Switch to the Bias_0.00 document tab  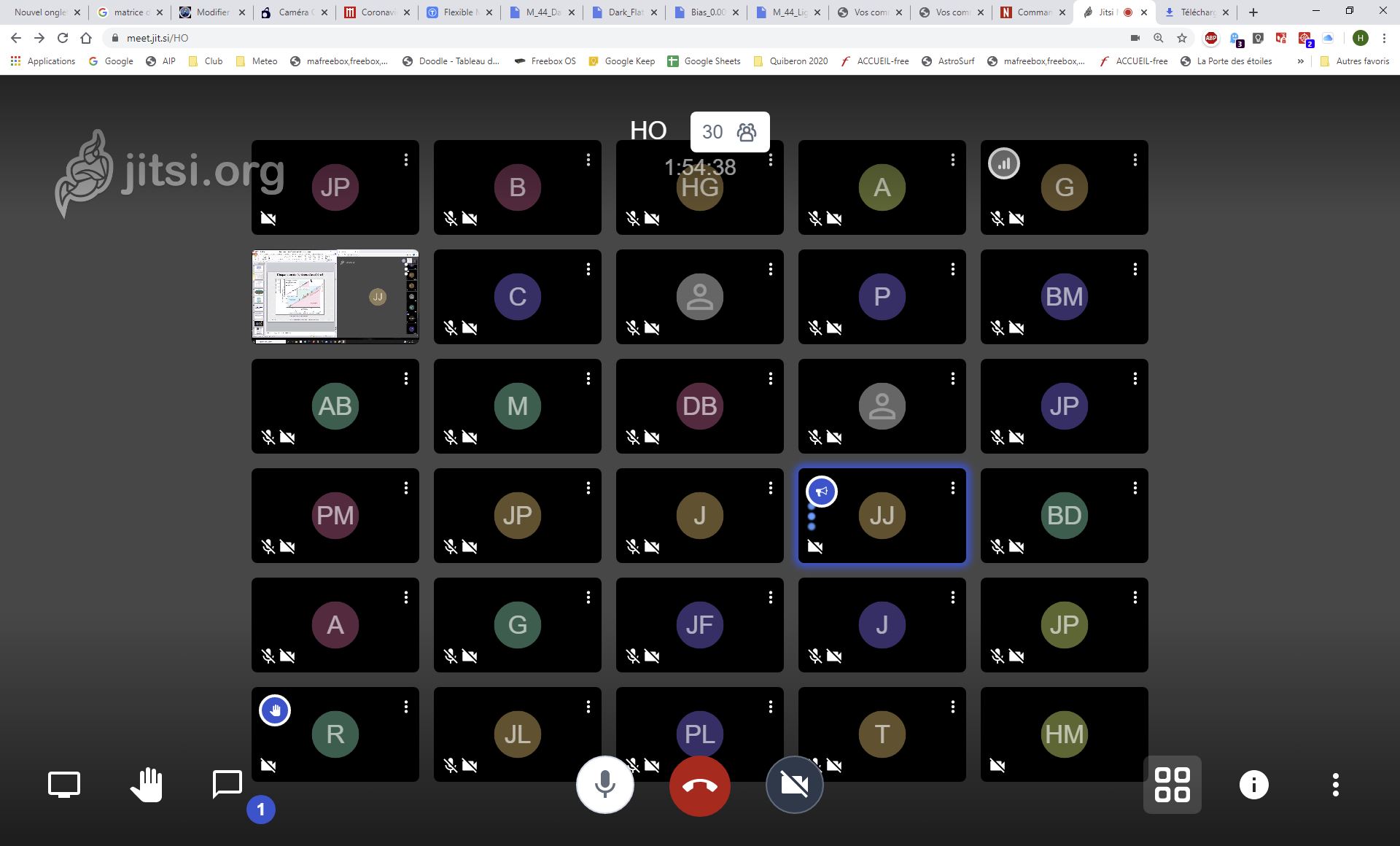pos(707,12)
